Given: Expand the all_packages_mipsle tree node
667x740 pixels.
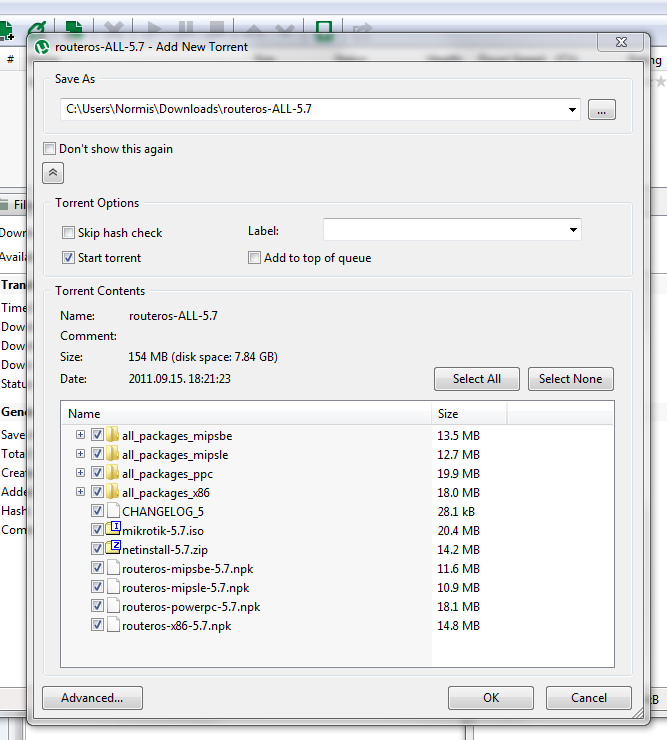Looking at the screenshot, I should tap(80, 454).
